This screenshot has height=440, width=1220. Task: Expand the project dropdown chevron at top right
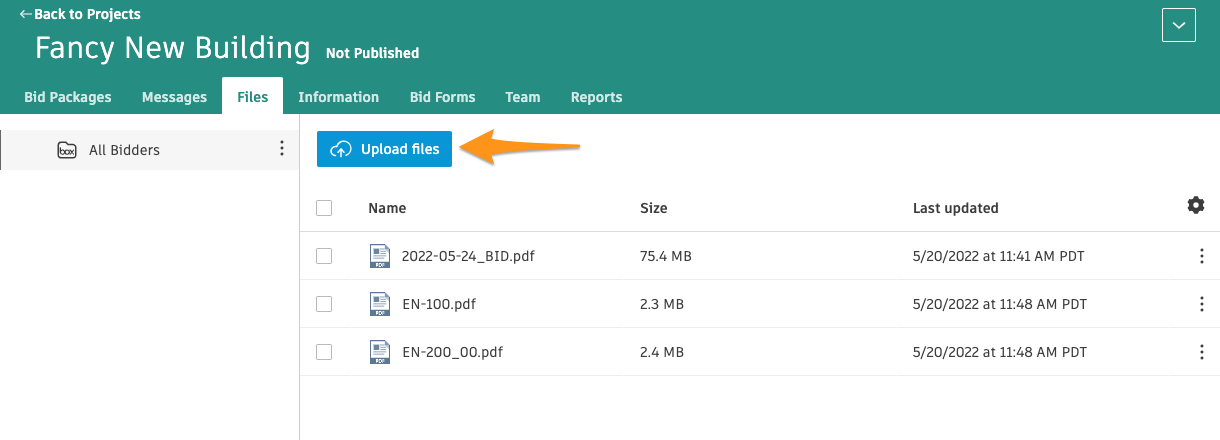(1178, 25)
